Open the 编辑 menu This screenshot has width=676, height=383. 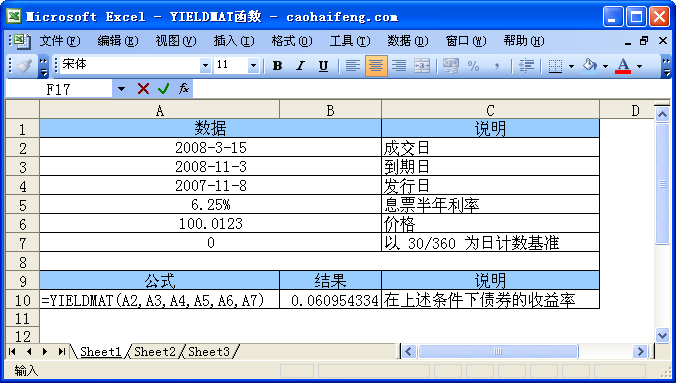[118, 41]
